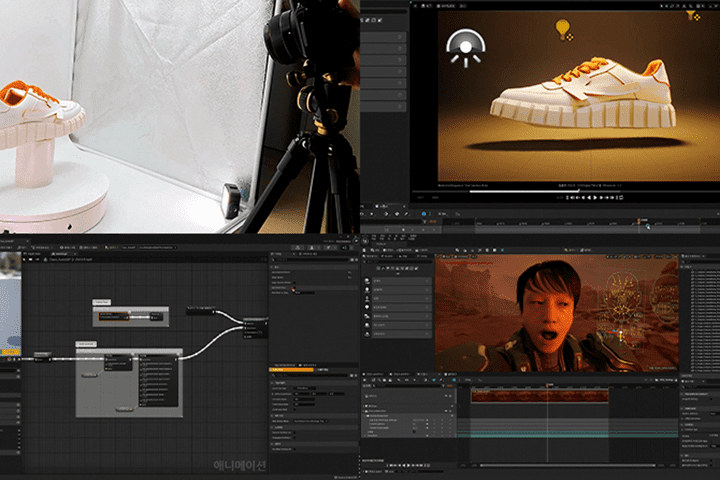
Task: Focus the search field at the top of the details panel
Action: coord(312,260)
